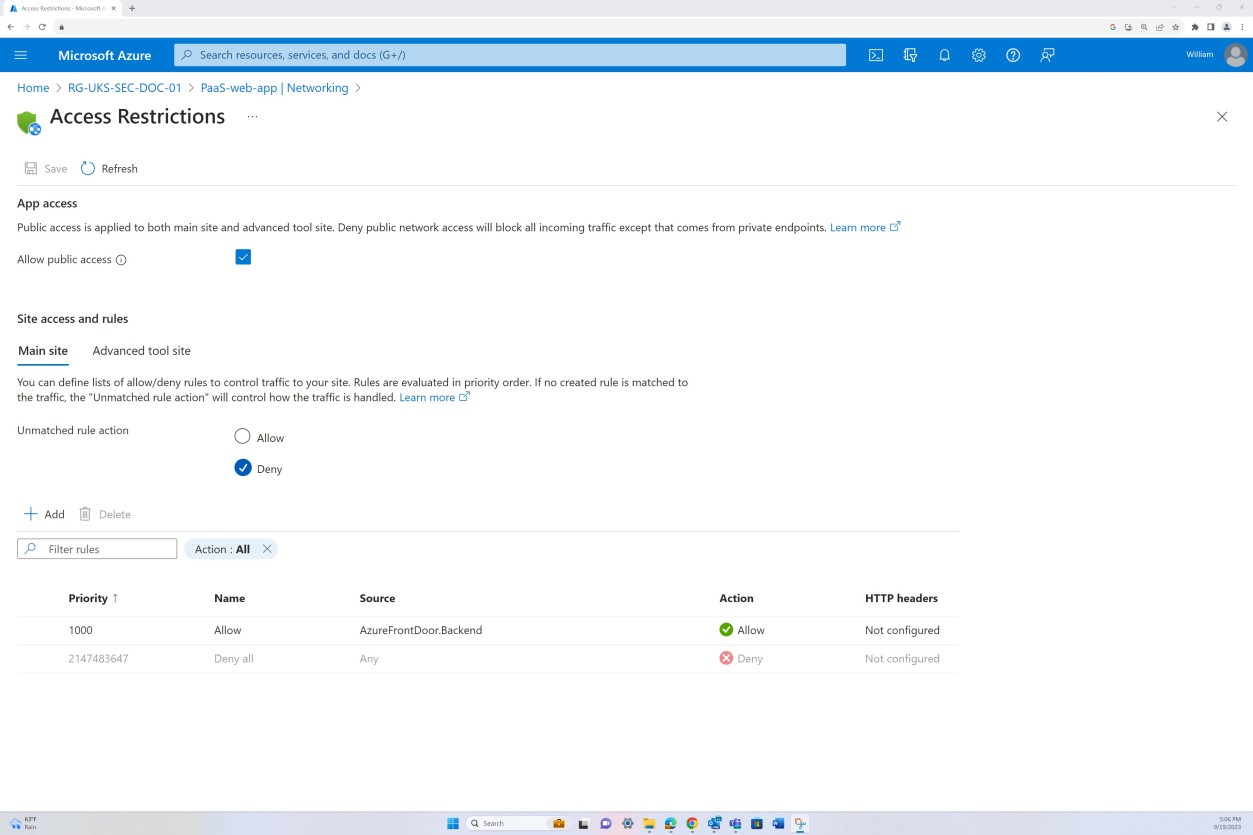Clear the Action filter pill

click(266, 549)
